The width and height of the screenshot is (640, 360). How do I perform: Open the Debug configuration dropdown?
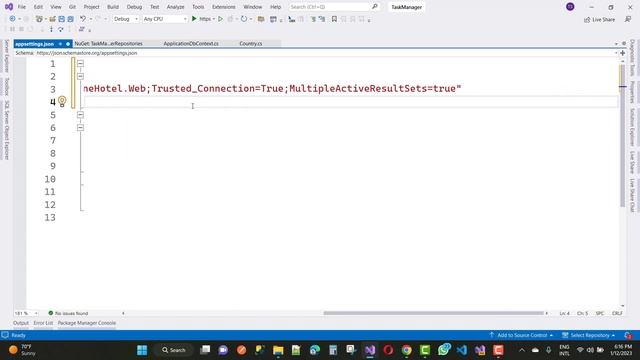coord(125,19)
